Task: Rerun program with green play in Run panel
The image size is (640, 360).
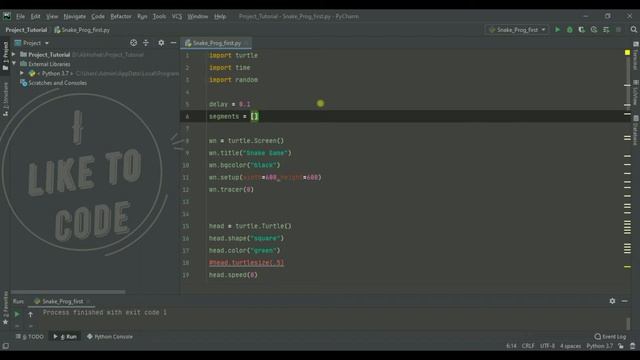Action: [x=17, y=314]
